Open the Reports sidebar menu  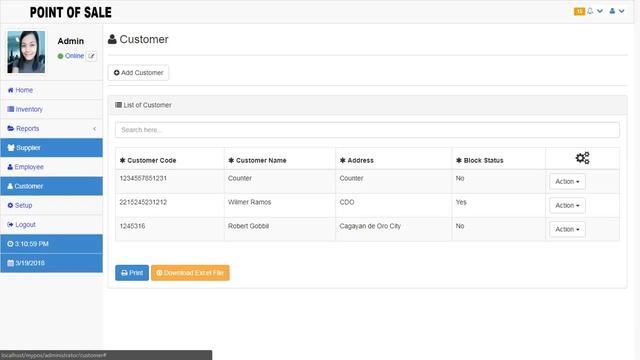(51, 129)
